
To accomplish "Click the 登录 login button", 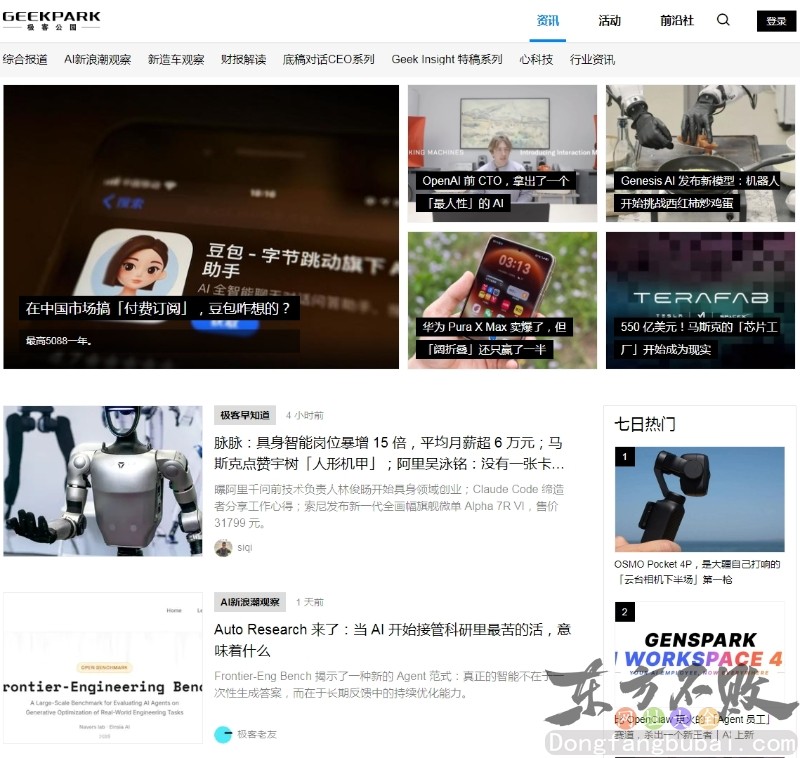I will point(776,21).
